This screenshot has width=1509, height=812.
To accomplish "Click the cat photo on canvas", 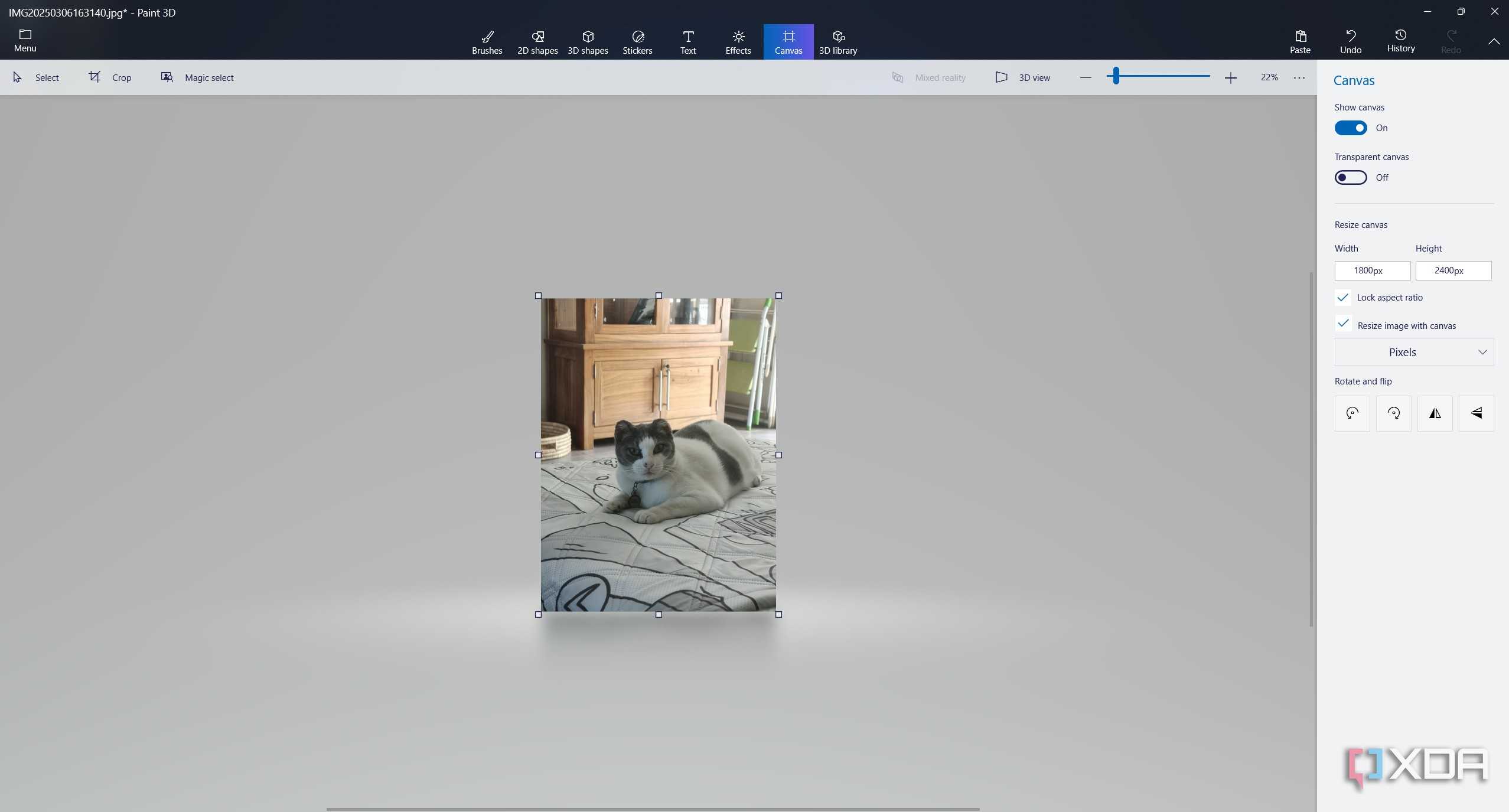I will point(658,455).
